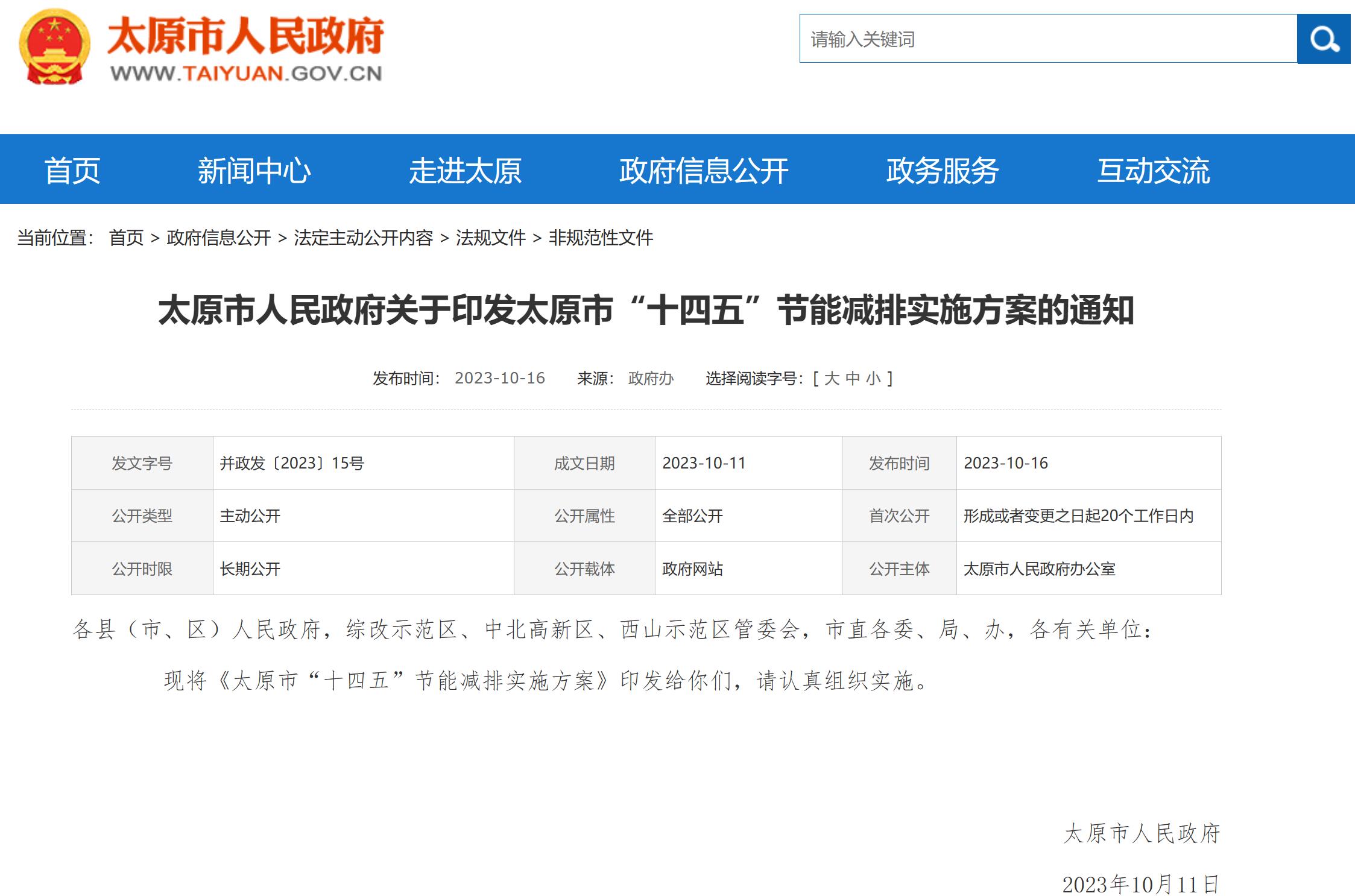Click the 公开主体 label cell
Image resolution: width=1355 pixels, height=896 pixels.
point(899,569)
